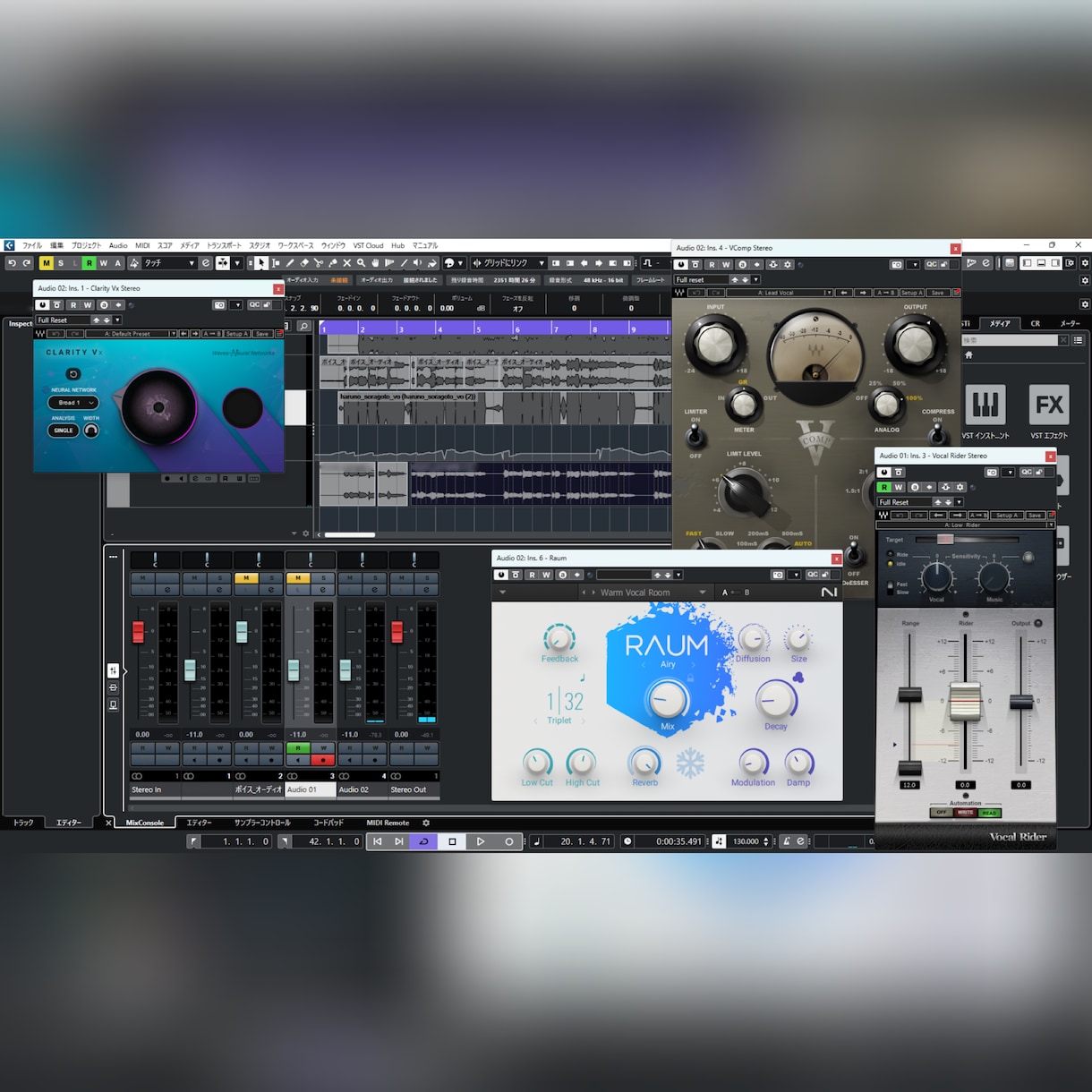The height and width of the screenshot is (1092, 1092).
Task: Toggle Read R button in Vocal Rider window
Action: 884,487
